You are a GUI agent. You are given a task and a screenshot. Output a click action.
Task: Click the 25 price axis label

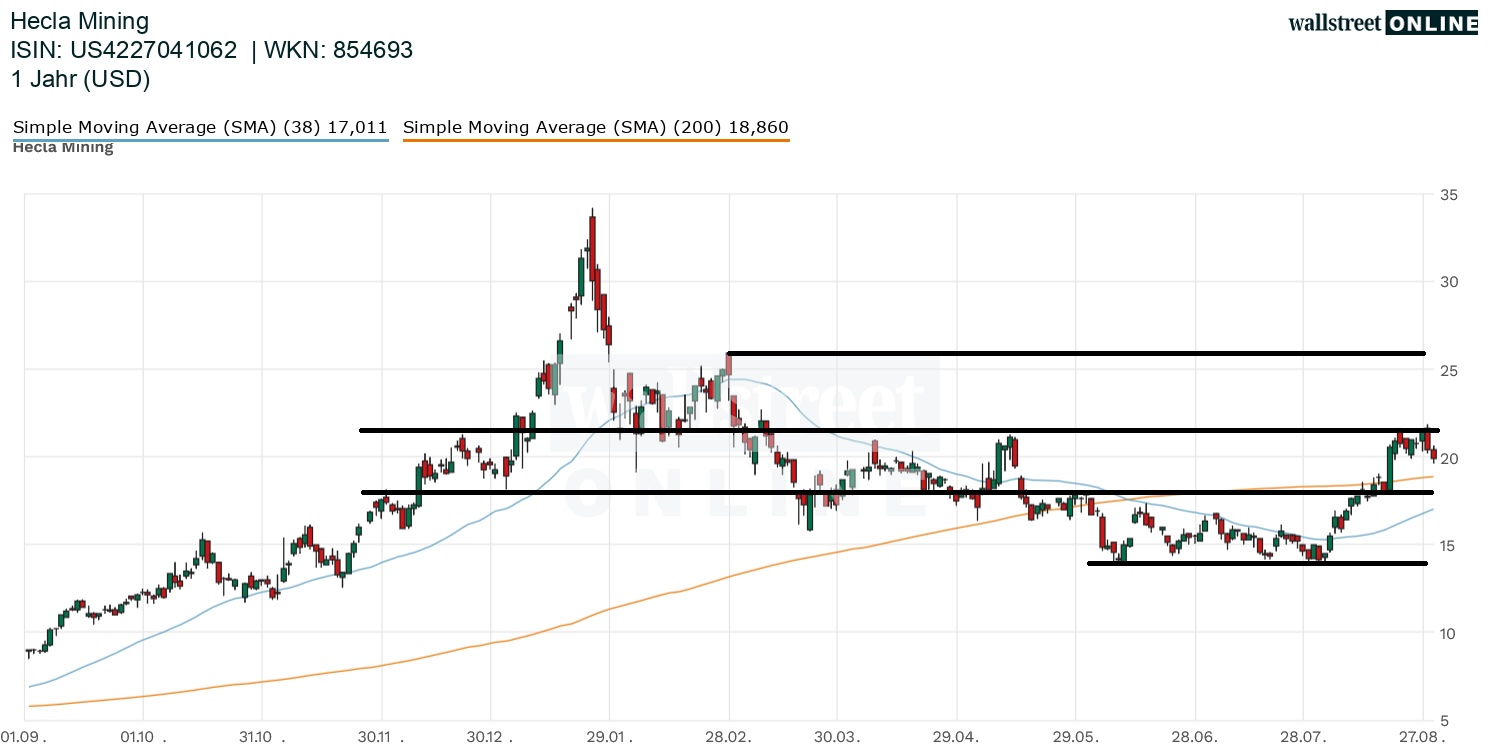1447,370
